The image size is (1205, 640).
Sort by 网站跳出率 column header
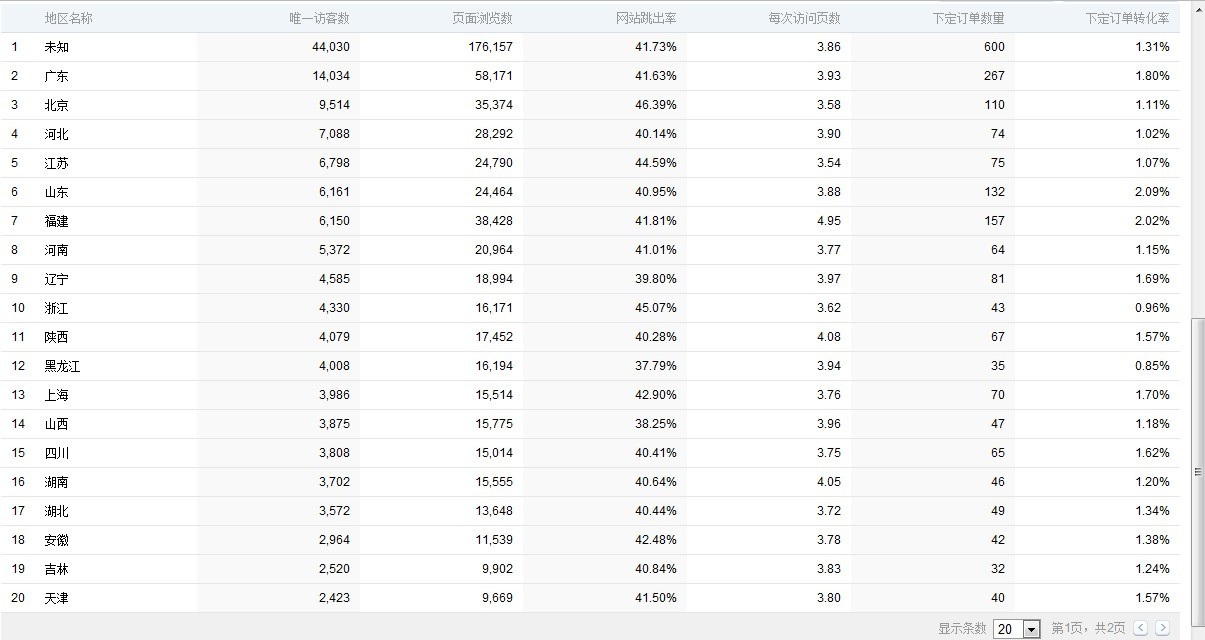pyautogui.click(x=646, y=18)
